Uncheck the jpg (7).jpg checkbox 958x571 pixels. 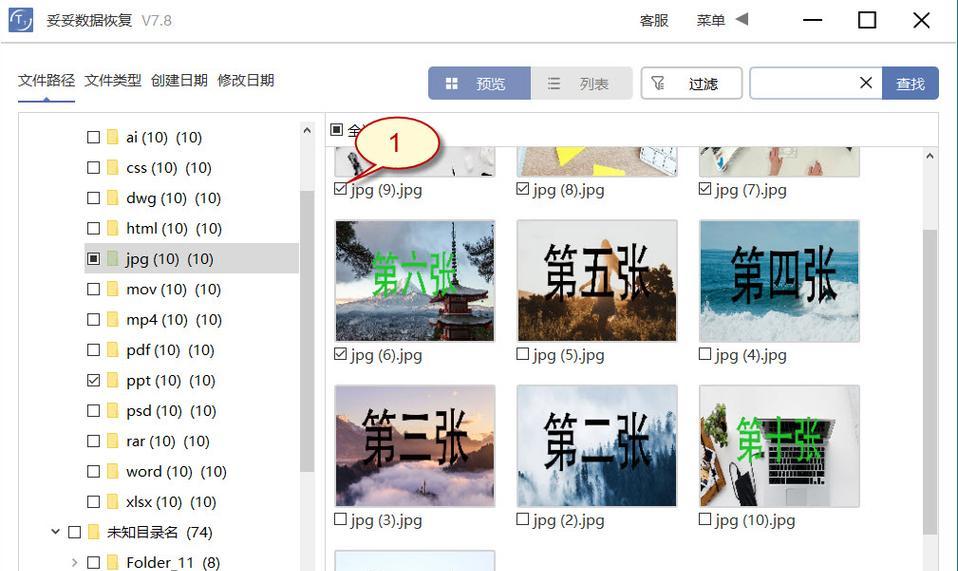(x=705, y=189)
